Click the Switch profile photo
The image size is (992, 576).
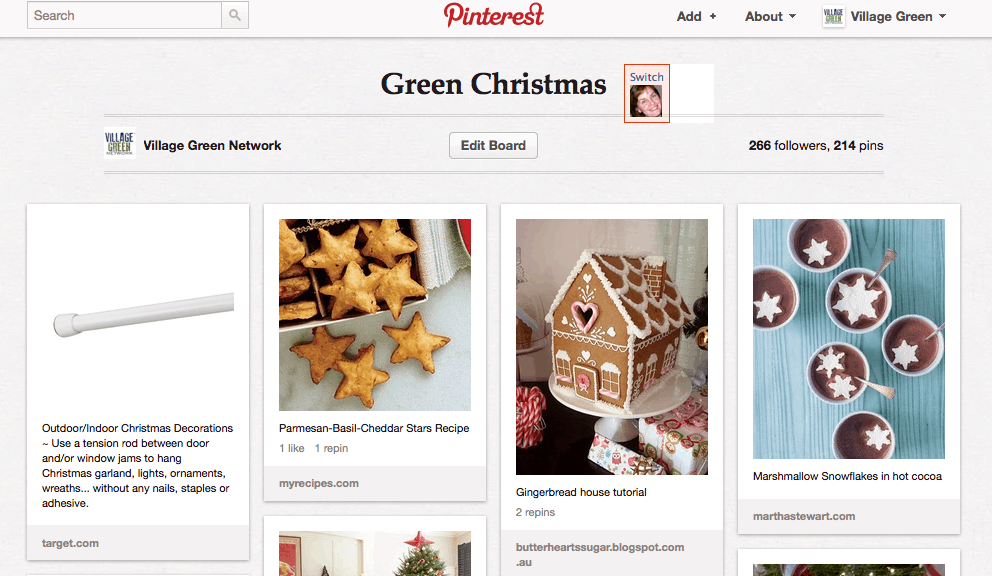646,101
